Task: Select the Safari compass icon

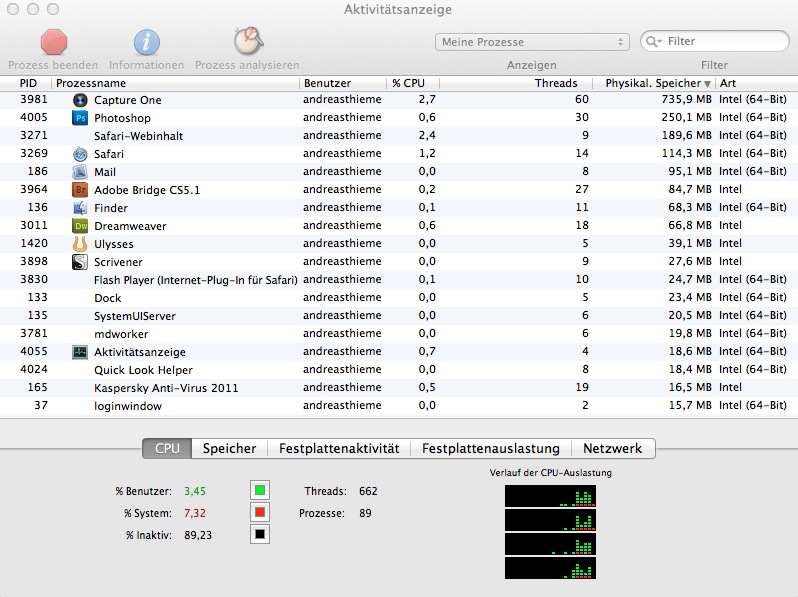Action: pos(80,154)
